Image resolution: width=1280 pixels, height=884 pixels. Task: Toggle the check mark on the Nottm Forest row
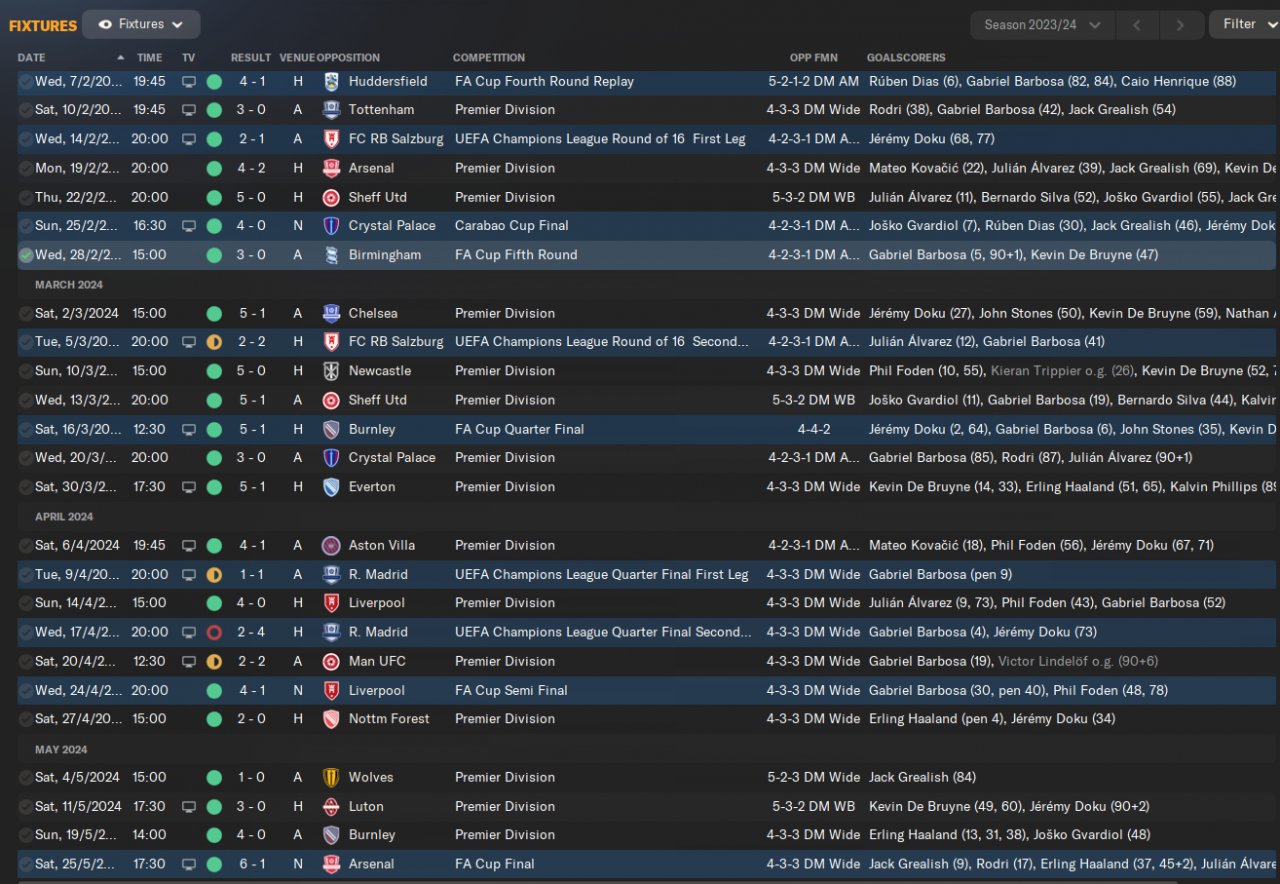(x=26, y=719)
